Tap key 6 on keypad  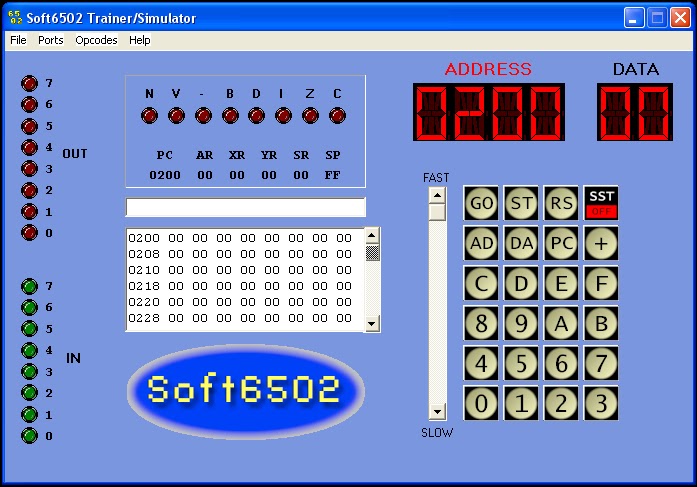pos(561,363)
